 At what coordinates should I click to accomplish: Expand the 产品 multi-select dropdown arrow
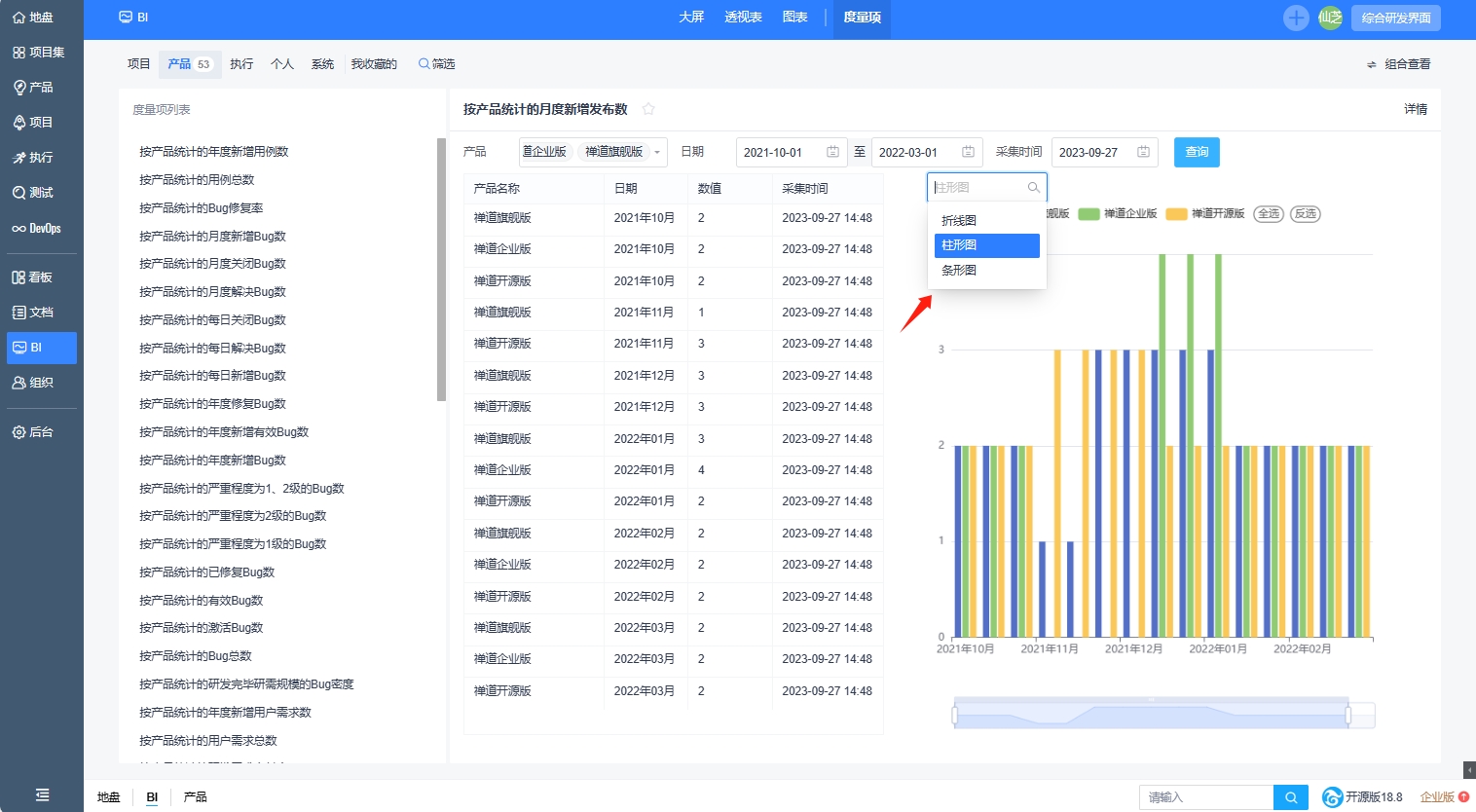pos(657,152)
